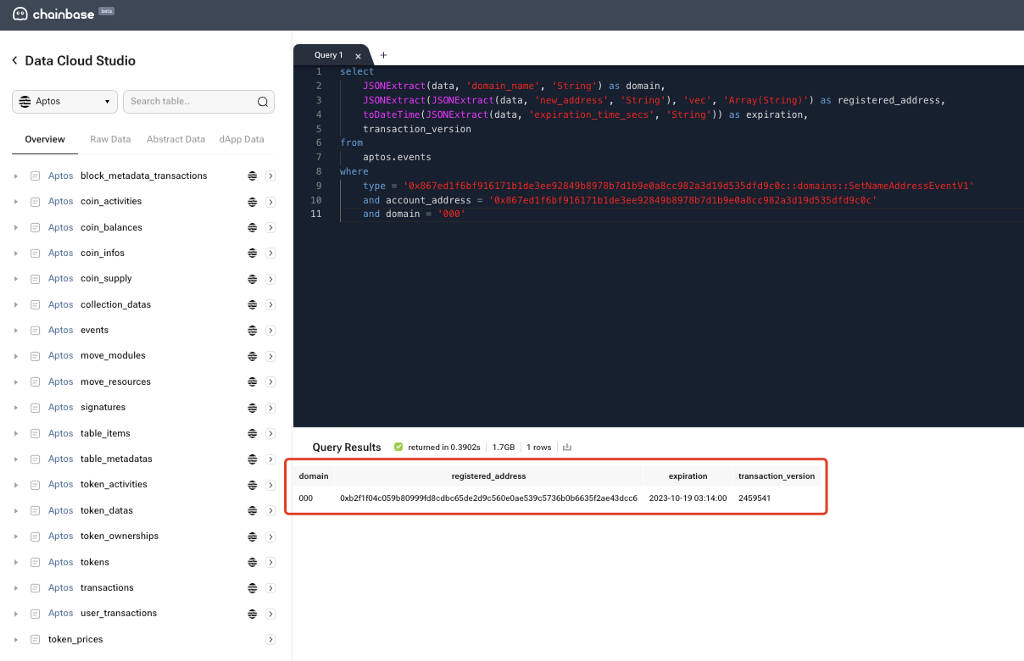1024x661 pixels.
Task: Close the Query 1 tab
Action: click(x=358, y=56)
